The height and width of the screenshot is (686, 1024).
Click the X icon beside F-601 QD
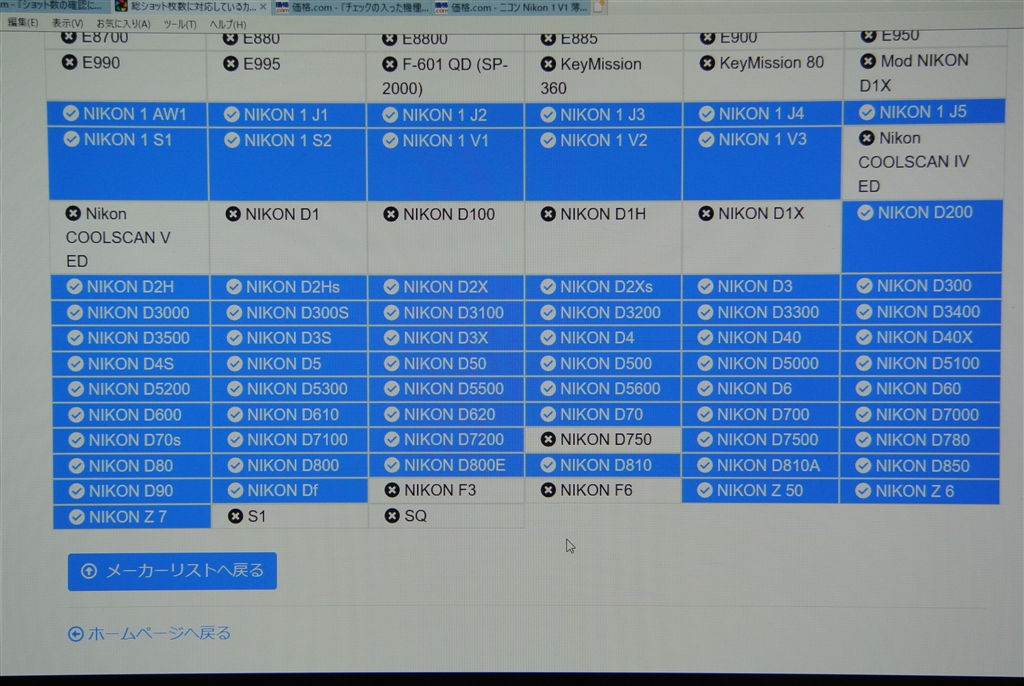[x=390, y=63]
